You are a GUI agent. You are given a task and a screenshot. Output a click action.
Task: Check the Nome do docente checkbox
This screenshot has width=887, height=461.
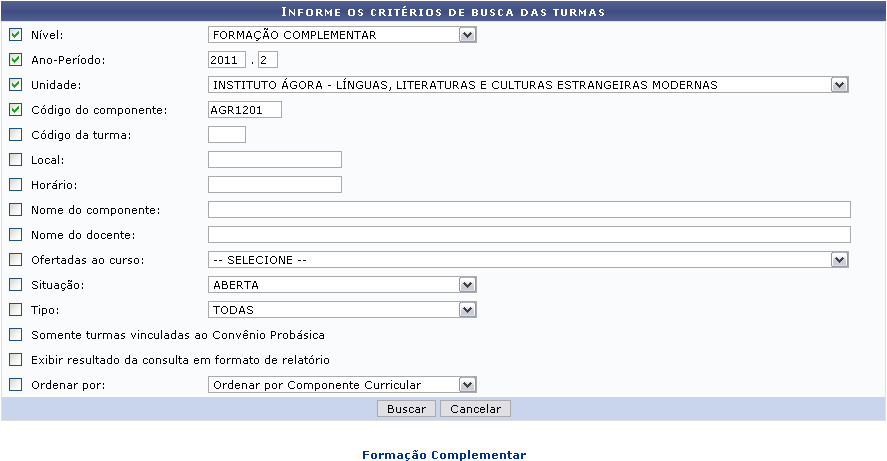click(15, 235)
